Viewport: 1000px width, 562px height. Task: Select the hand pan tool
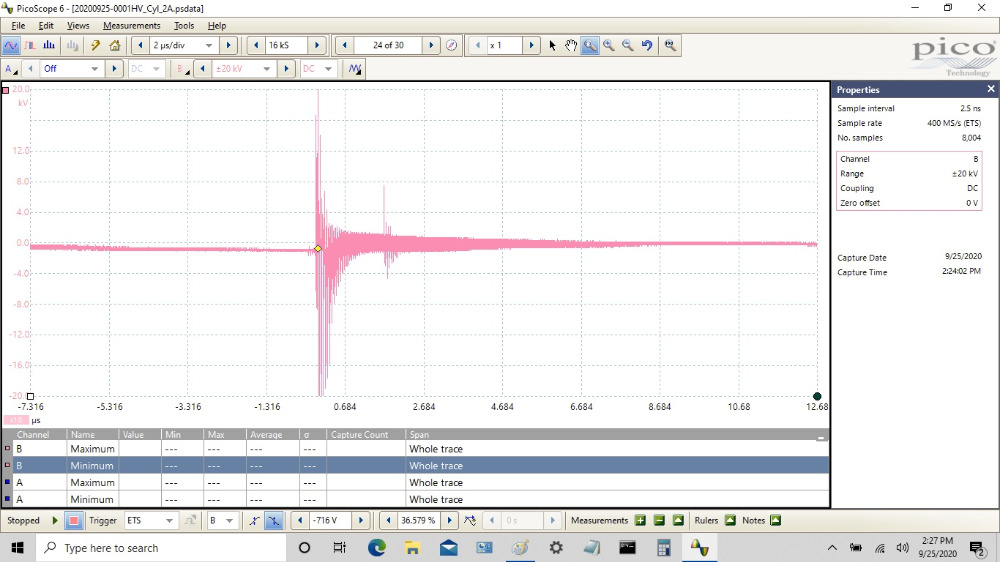[x=570, y=45]
